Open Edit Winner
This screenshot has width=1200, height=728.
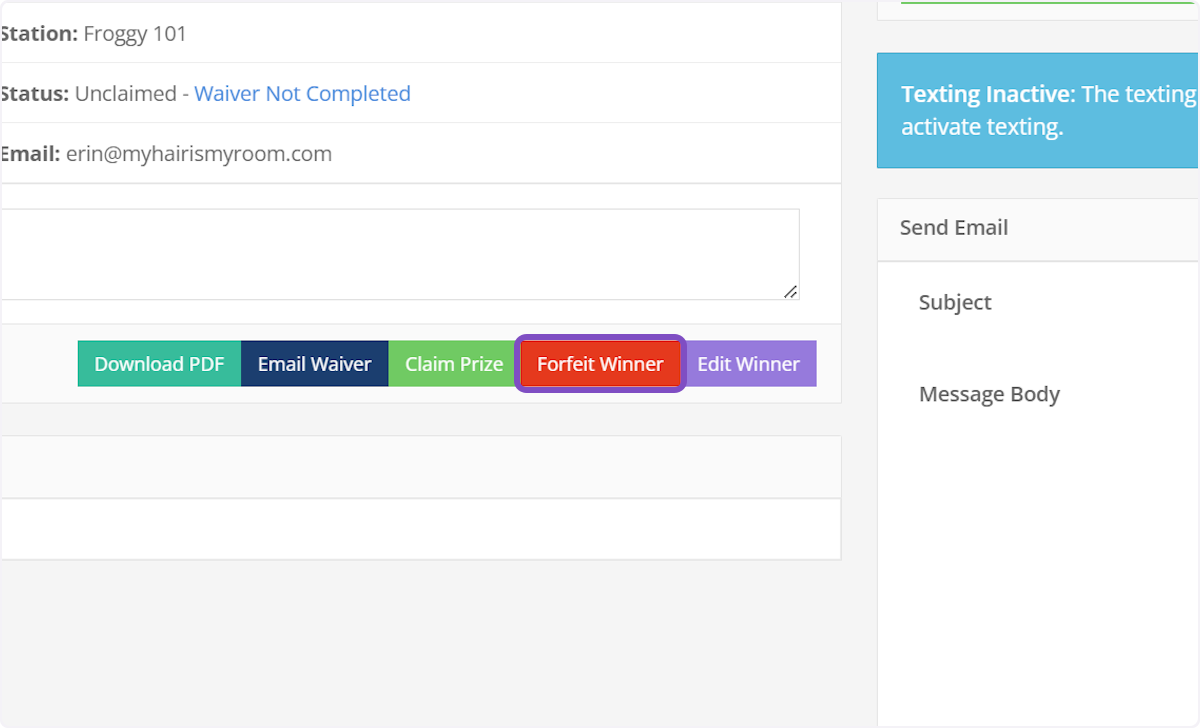pyautogui.click(x=748, y=364)
